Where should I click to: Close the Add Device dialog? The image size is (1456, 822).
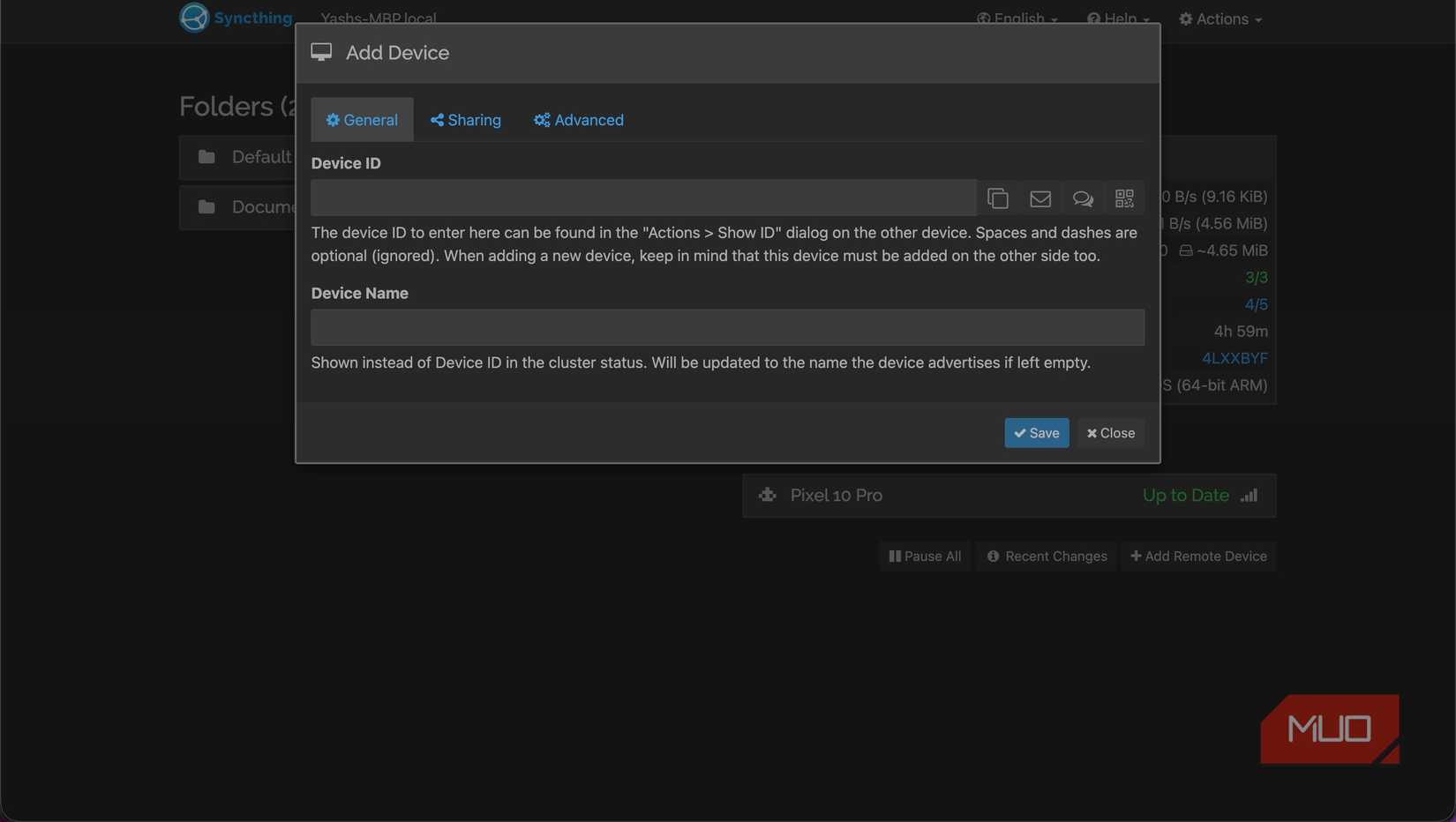pyautogui.click(x=1110, y=433)
